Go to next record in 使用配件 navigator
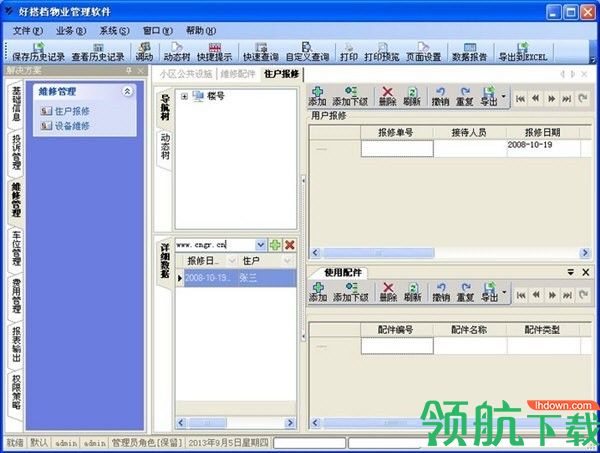The image size is (600, 453). point(552,295)
